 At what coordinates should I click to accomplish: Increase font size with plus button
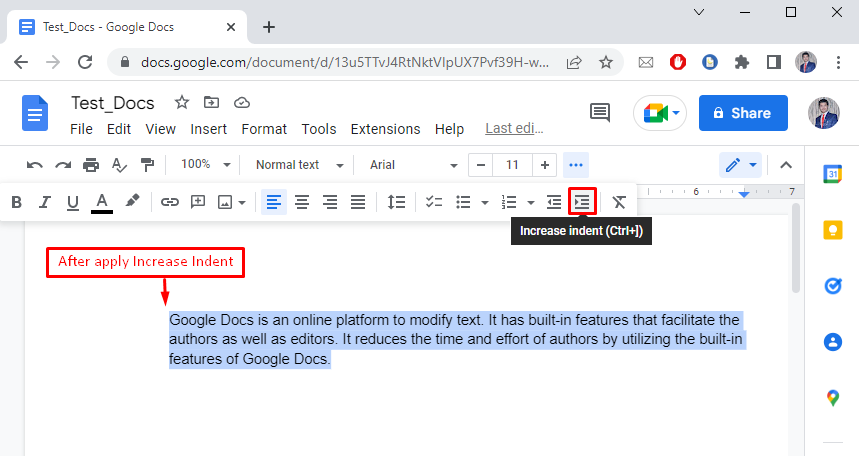(x=545, y=165)
